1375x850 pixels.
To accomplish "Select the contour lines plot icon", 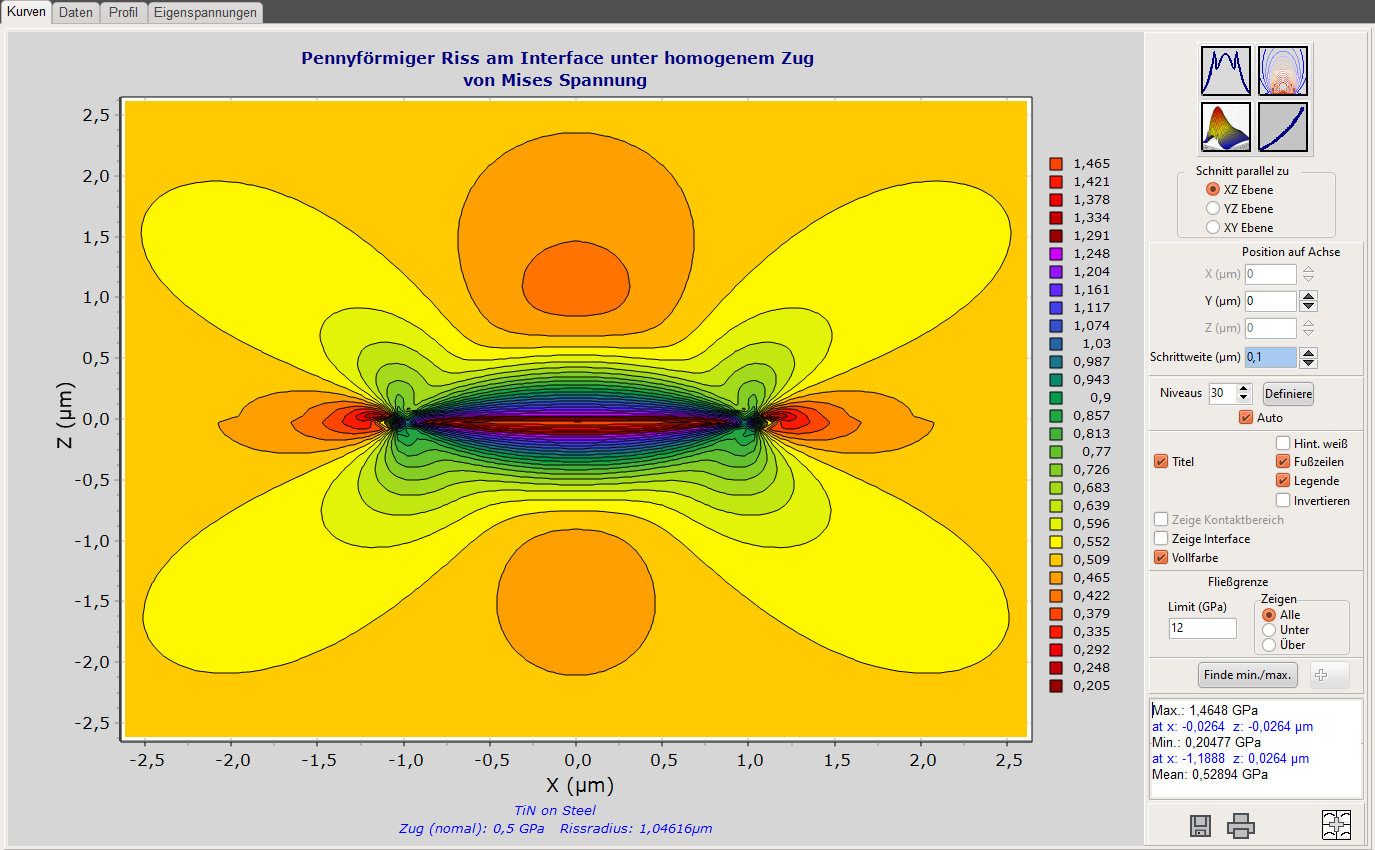I will pos(1283,72).
